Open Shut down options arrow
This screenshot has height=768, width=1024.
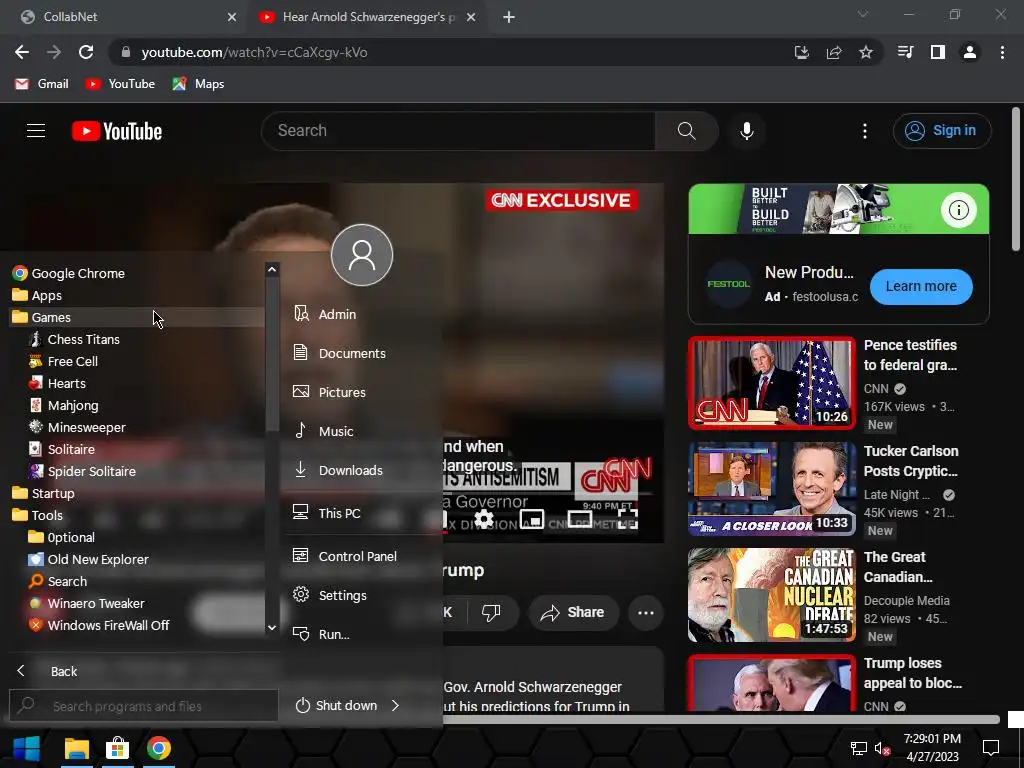tap(395, 705)
